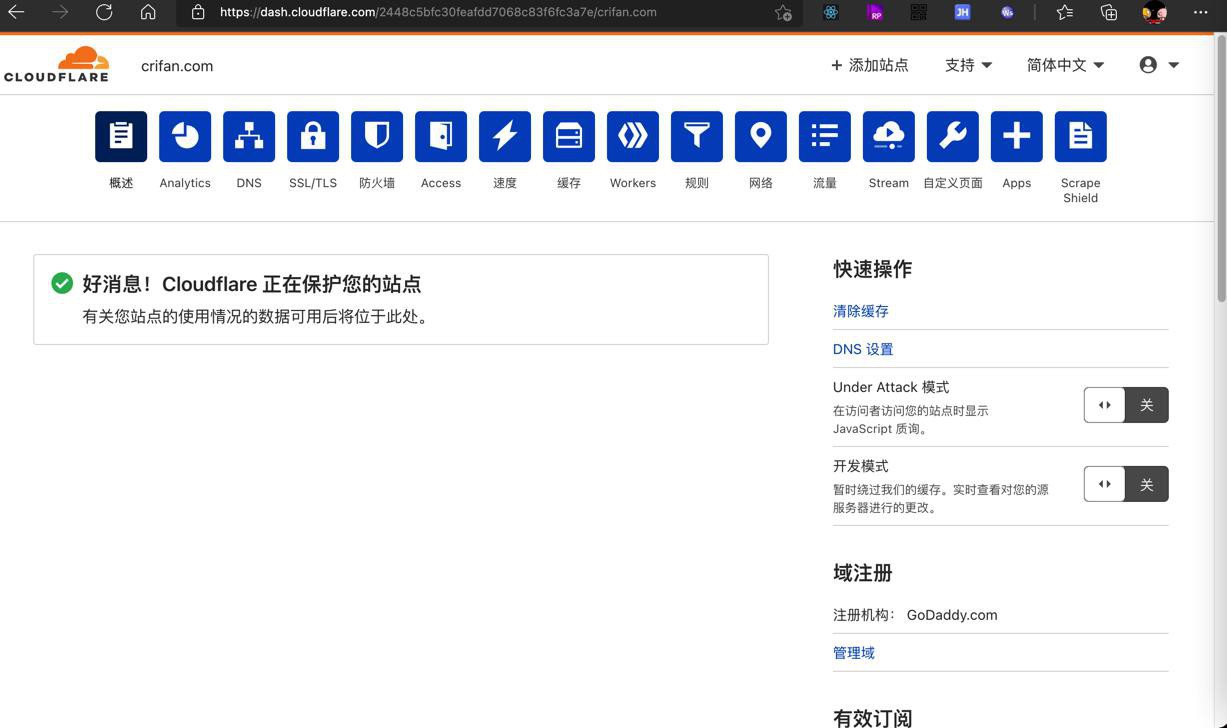Click the QR code extension icon
Screen dimensions: 1227x728
[918, 12]
